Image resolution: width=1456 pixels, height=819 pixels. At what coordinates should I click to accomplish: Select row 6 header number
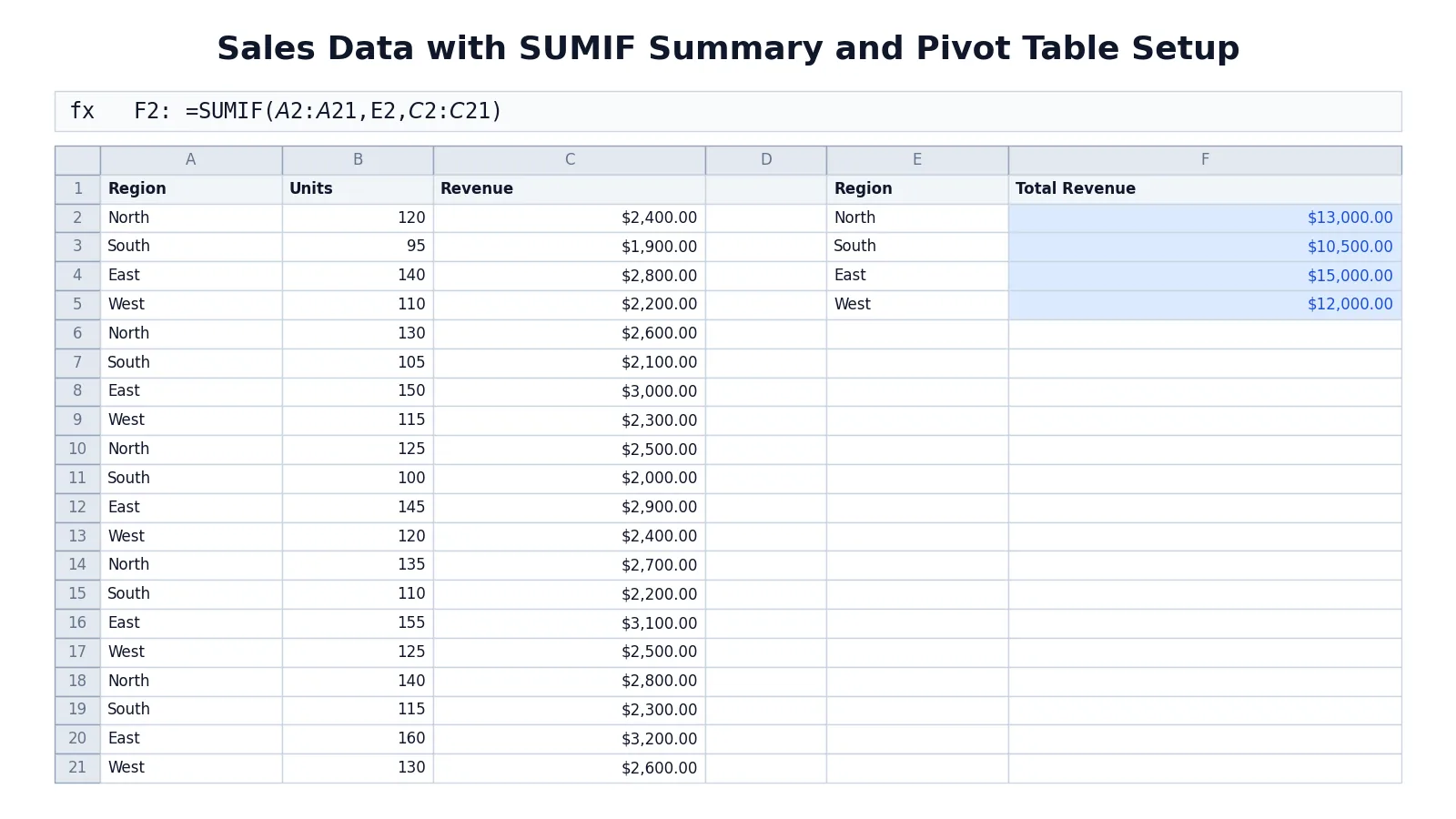(77, 334)
